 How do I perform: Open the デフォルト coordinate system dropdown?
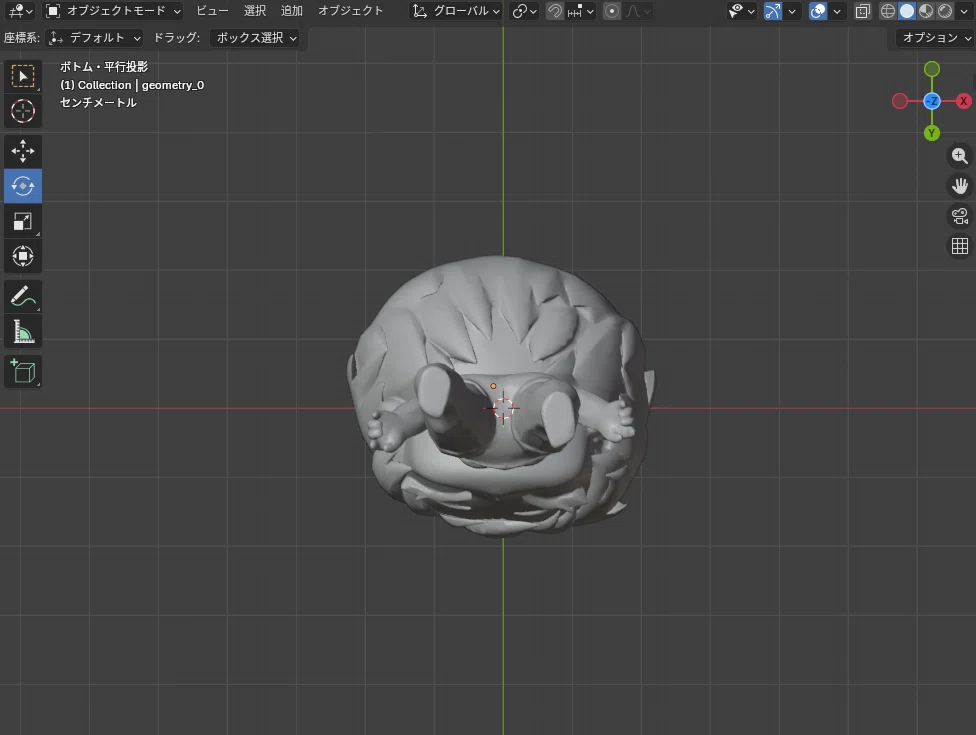coord(95,38)
